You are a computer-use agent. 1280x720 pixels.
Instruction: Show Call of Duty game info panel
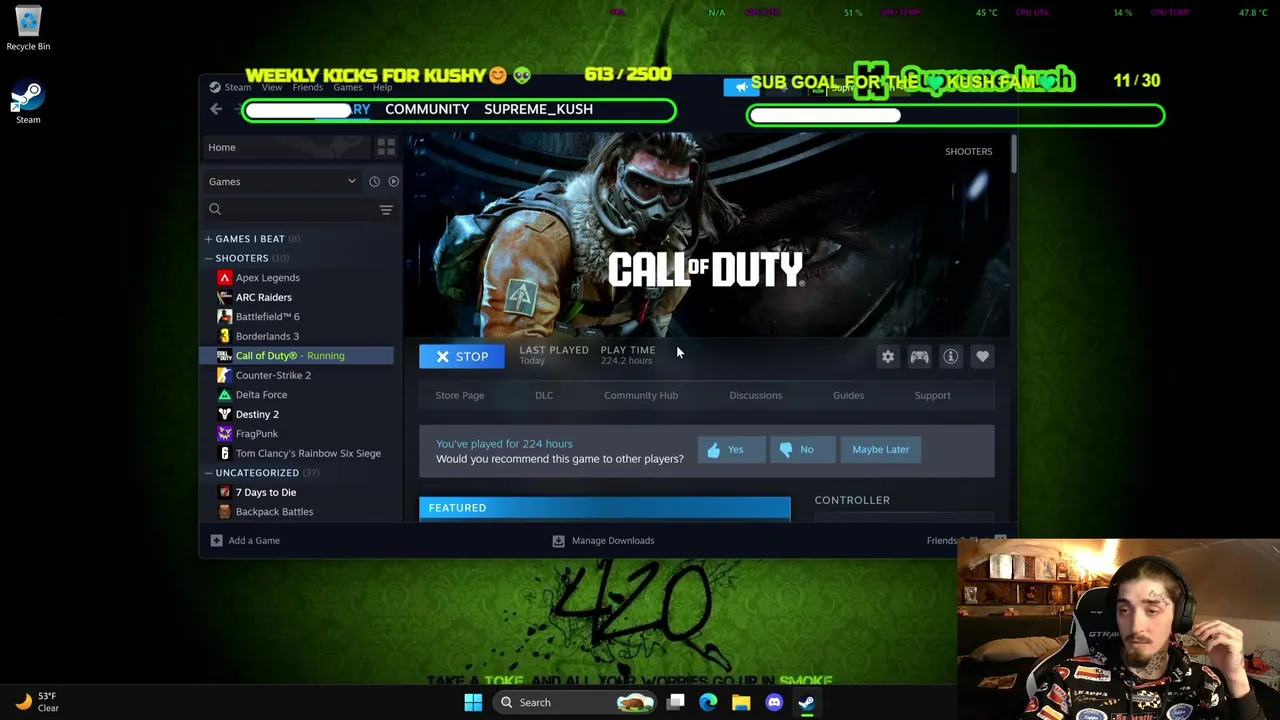click(951, 357)
